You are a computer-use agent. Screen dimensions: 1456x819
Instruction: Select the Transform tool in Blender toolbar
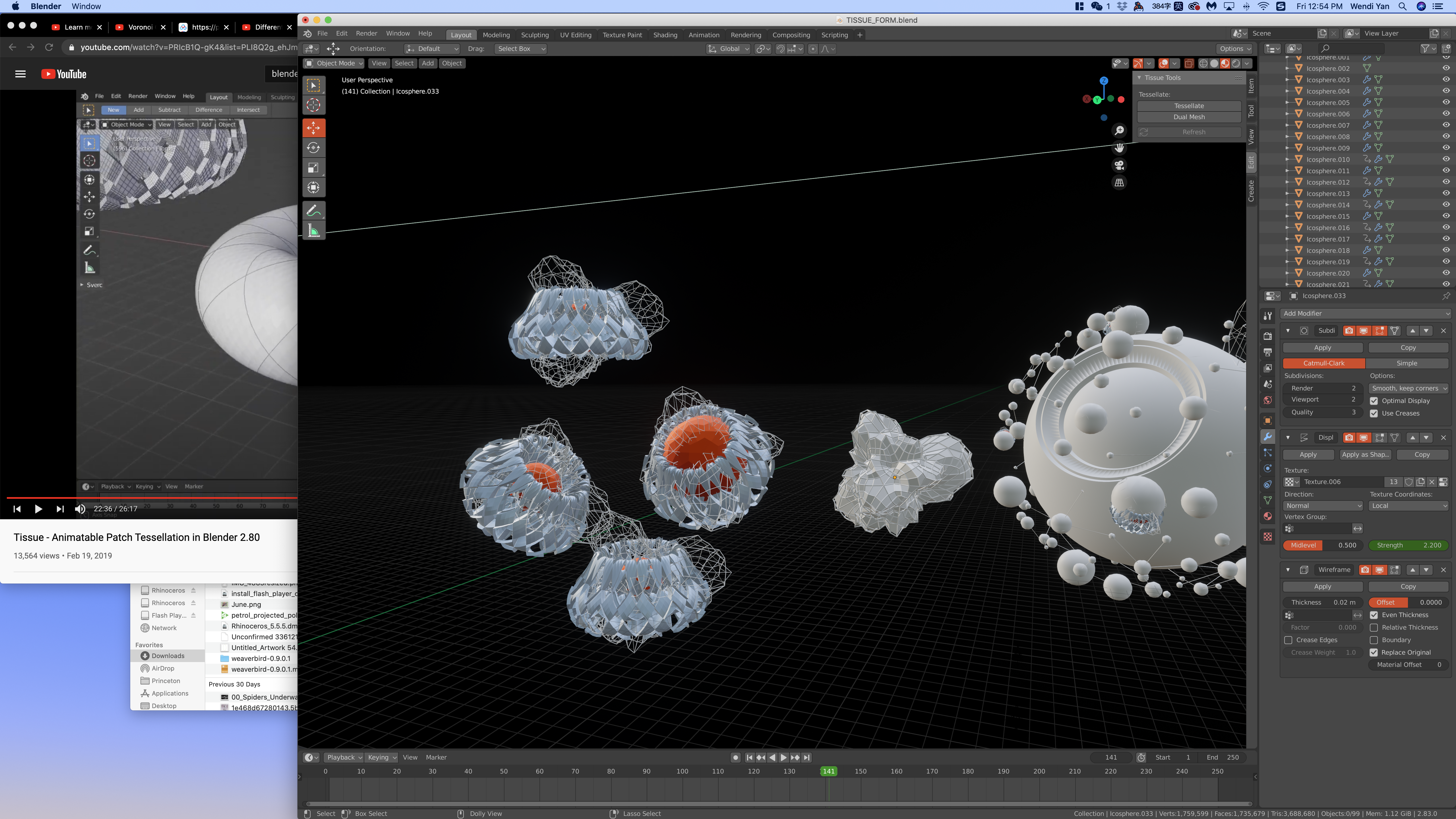tap(314, 188)
